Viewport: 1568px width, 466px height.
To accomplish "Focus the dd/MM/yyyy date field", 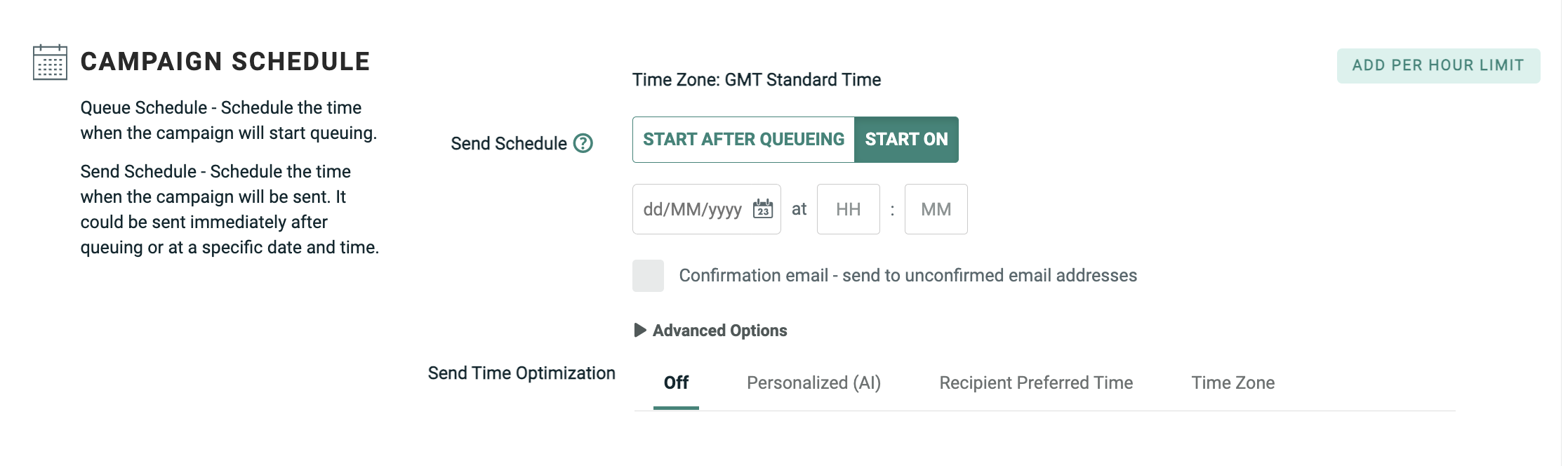I will click(692, 209).
